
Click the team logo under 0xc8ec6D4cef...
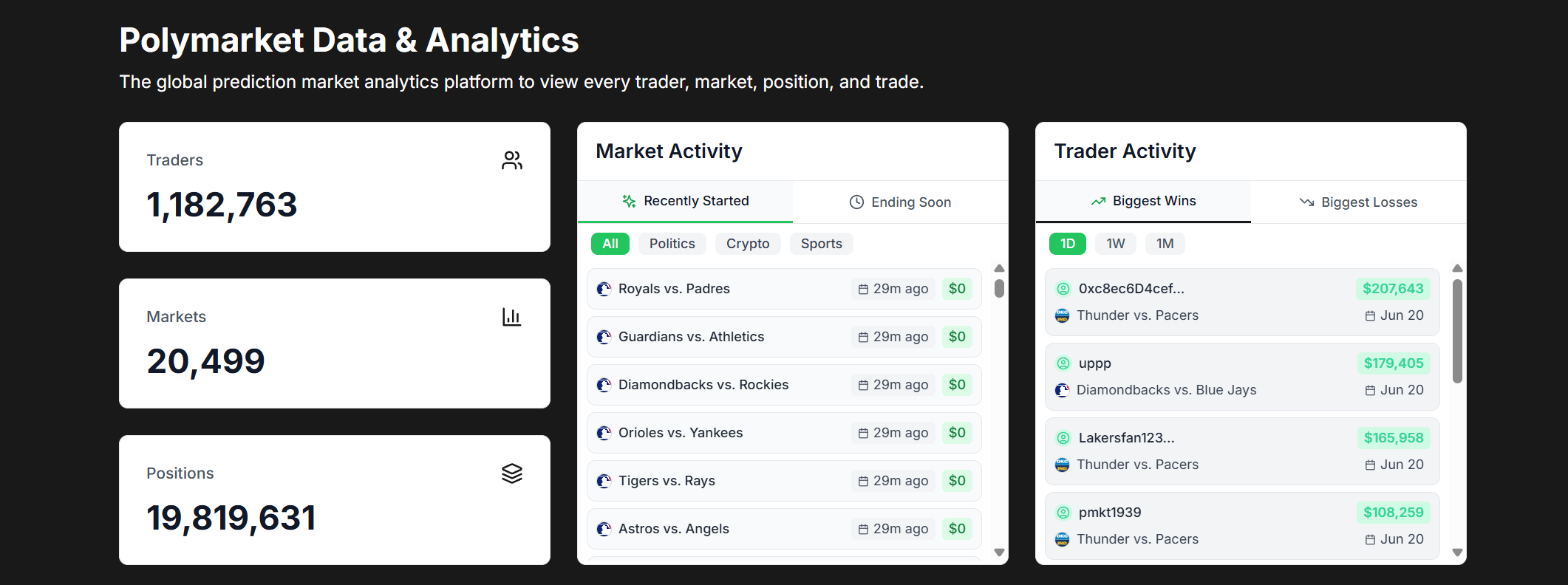(x=1063, y=315)
